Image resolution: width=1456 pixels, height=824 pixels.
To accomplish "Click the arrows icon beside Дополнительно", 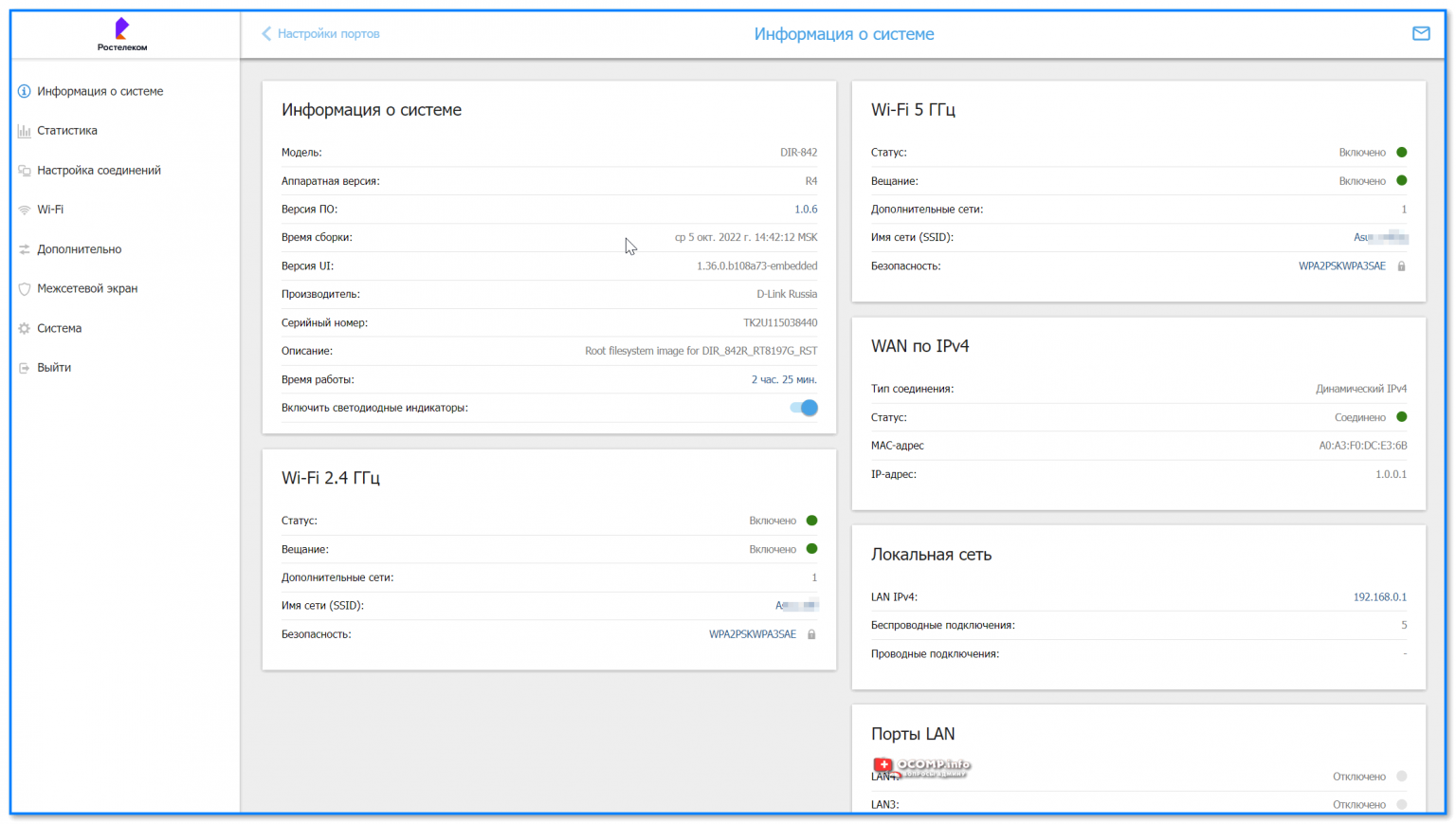I will (x=25, y=249).
